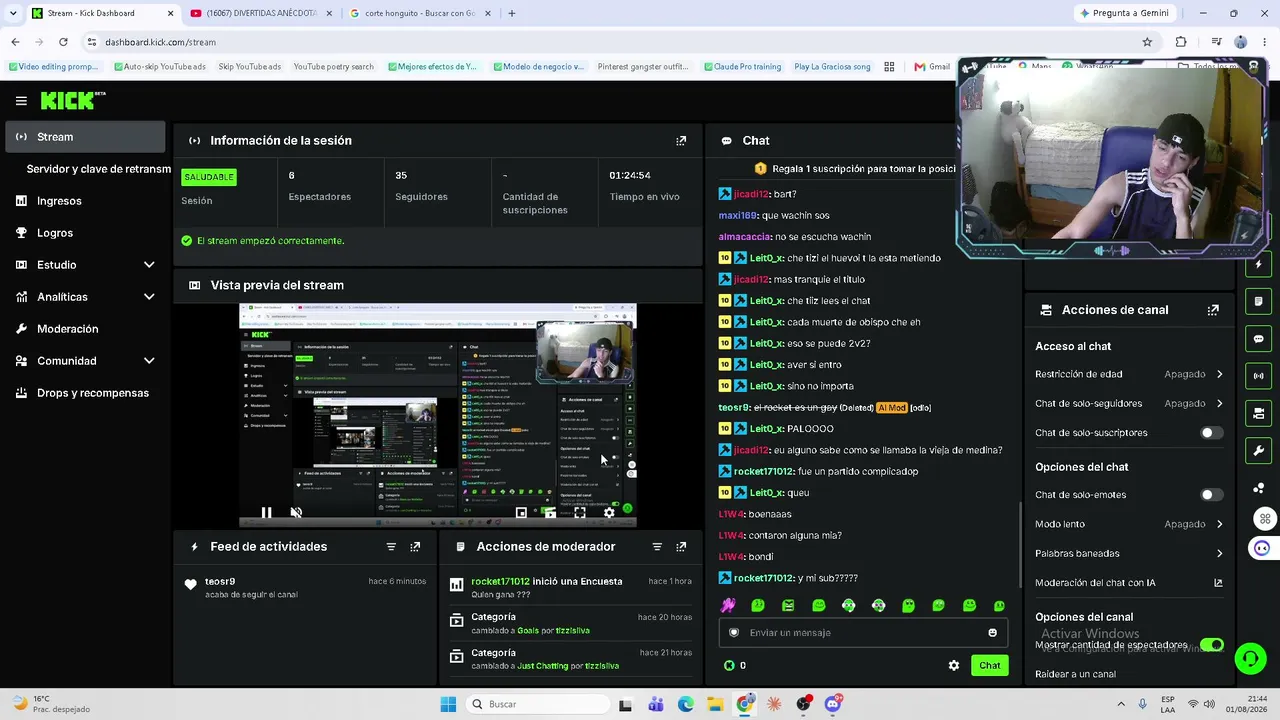Screen dimensions: 1280x720
Task: Open Drops y recompensas in the sidebar
Action: tap(92, 393)
